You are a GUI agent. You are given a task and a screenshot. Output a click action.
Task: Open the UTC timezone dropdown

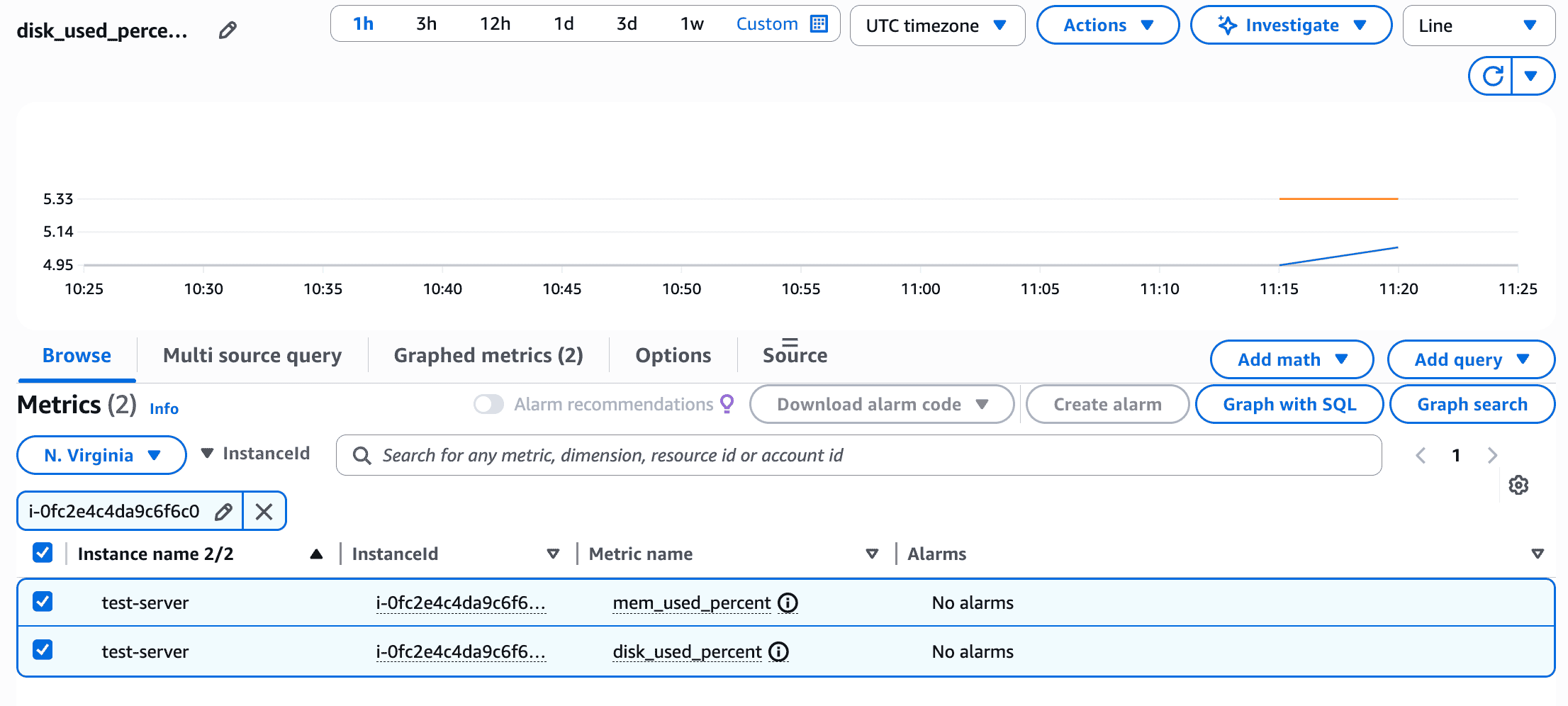[936, 26]
